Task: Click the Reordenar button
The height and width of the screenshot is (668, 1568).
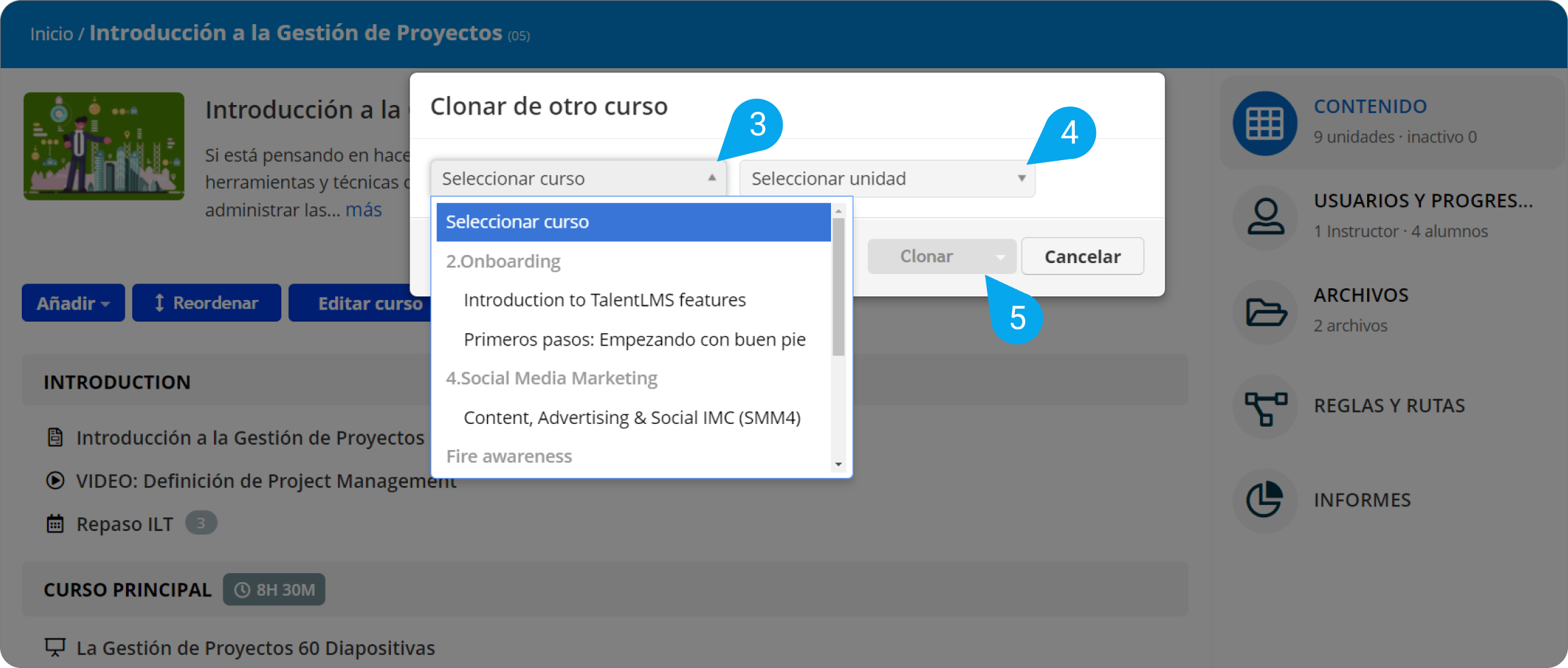Action: point(206,303)
